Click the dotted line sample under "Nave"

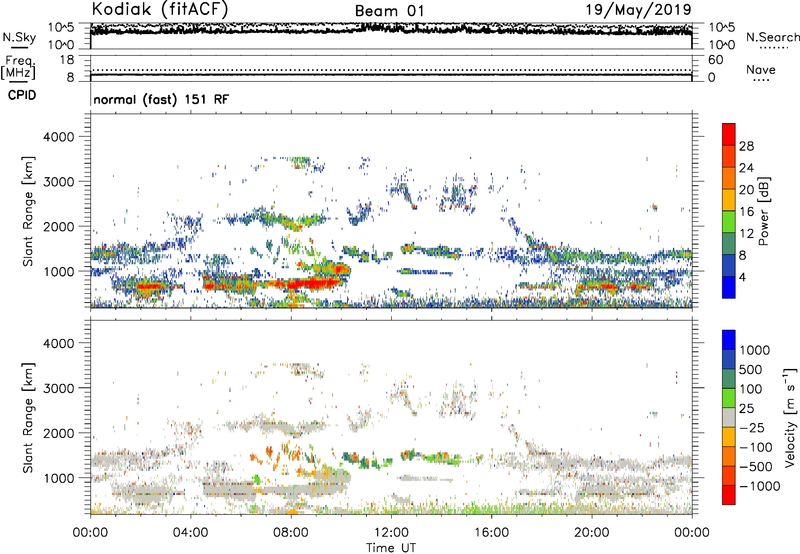tap(761, 80)
